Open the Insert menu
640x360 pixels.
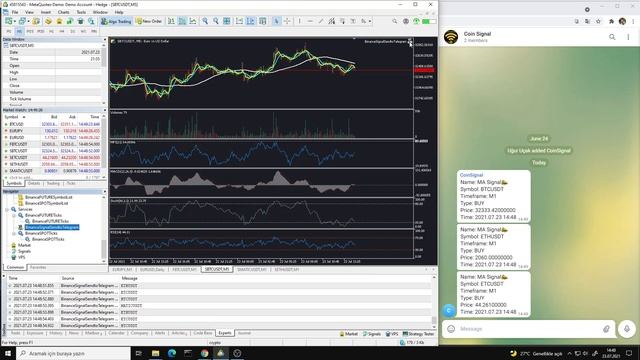point(46,12)
